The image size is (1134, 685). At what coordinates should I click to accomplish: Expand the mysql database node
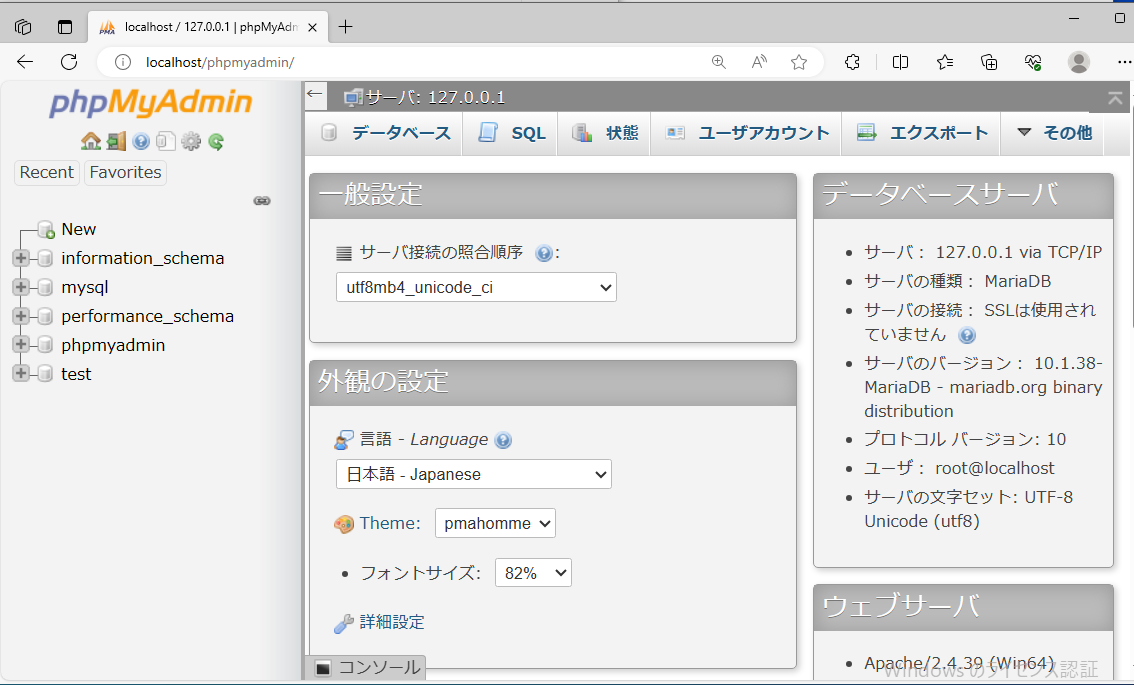pos(21,287)
